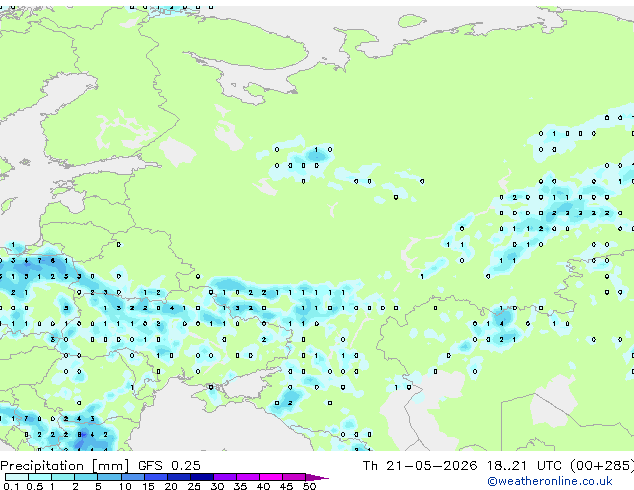Click the 45–50 mm legend color box
This screenshot has height=490, width=634.
[x=294, y=477]
